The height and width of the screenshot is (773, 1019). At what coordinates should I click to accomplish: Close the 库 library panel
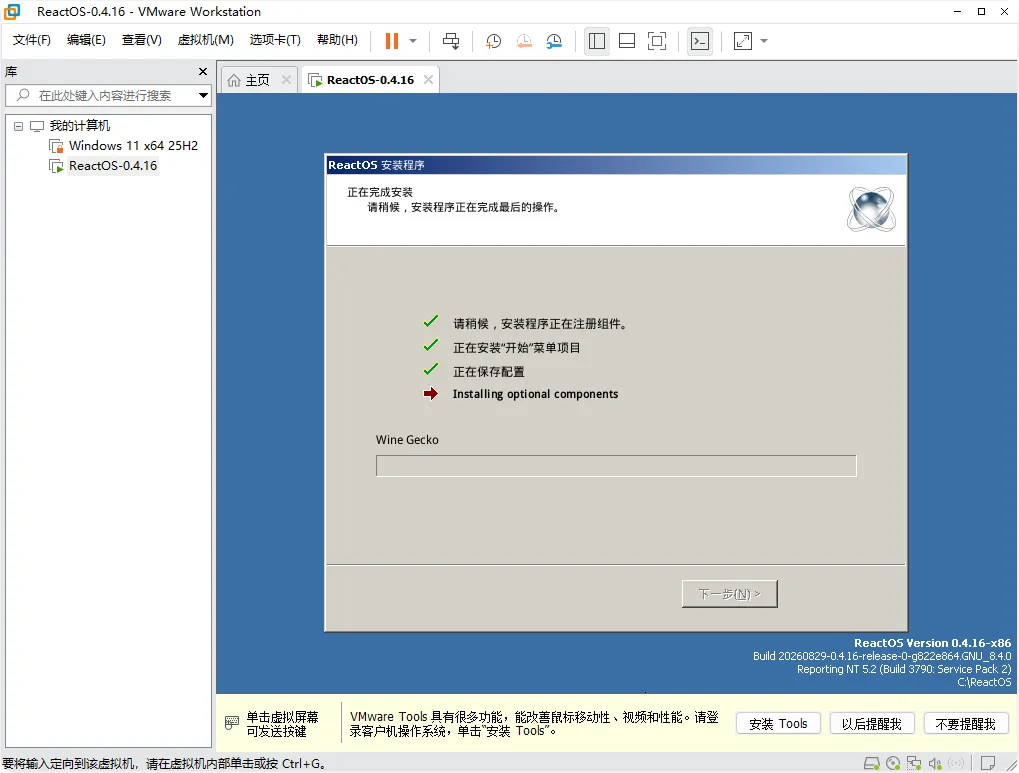pos(203,72)
